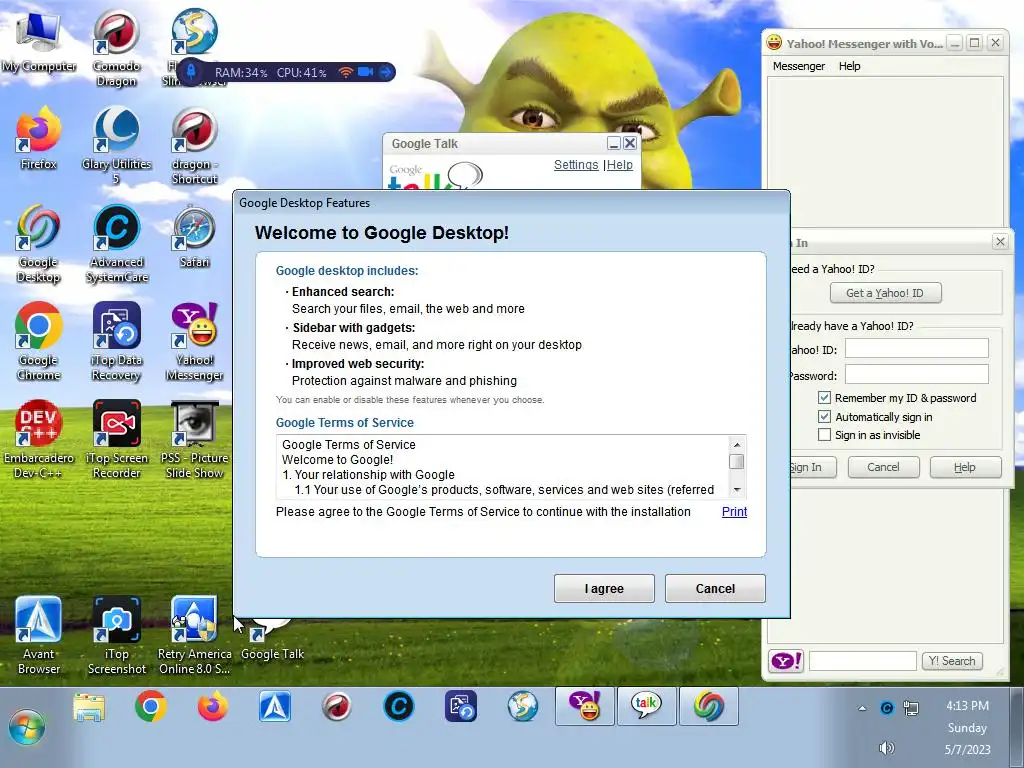Open PSS - Picture Slide Show icon
The height and width of the screenshot is (768, 1024).
[195, 439]
